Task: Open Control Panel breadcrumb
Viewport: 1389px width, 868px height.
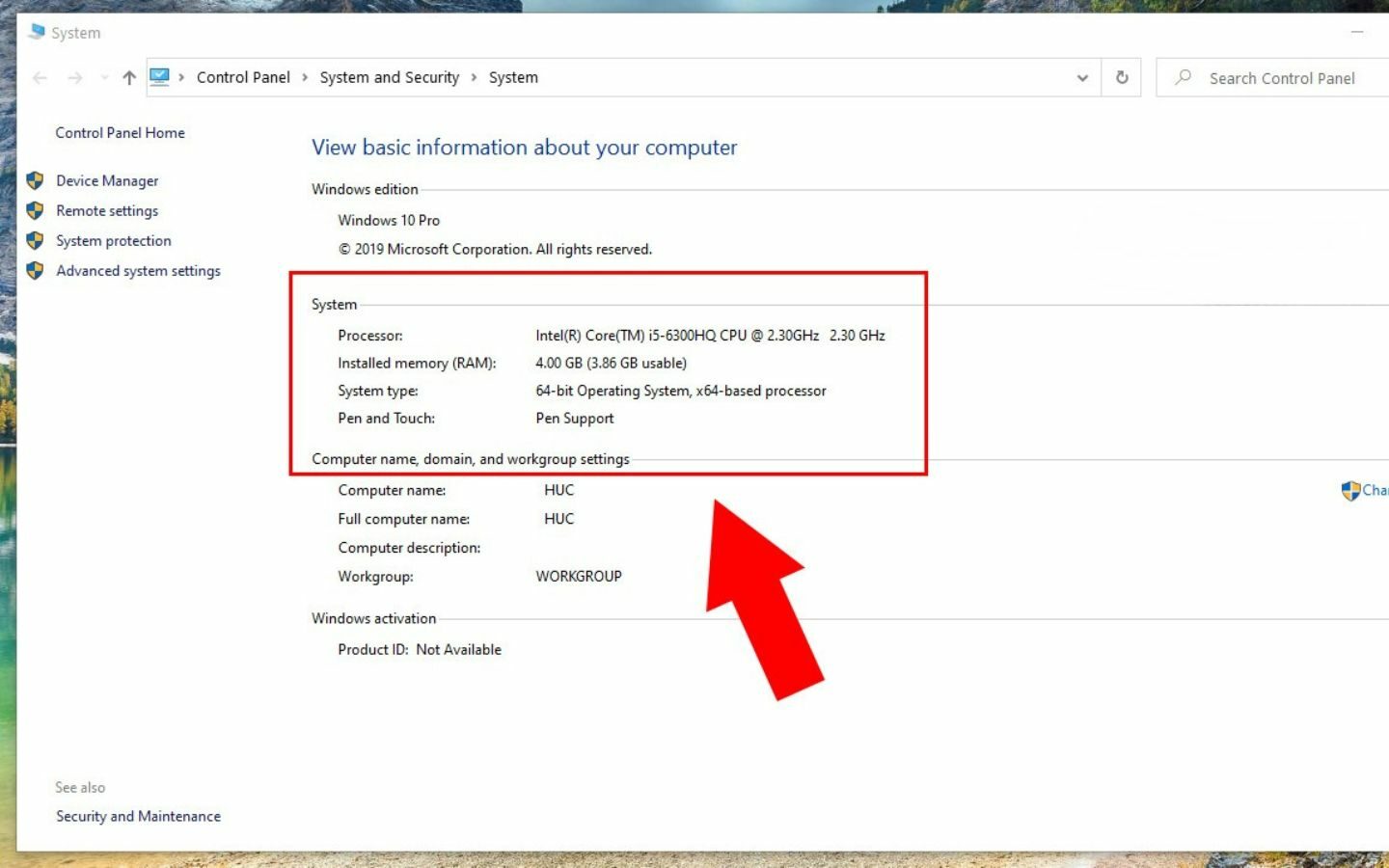Action: click(243, 77)
